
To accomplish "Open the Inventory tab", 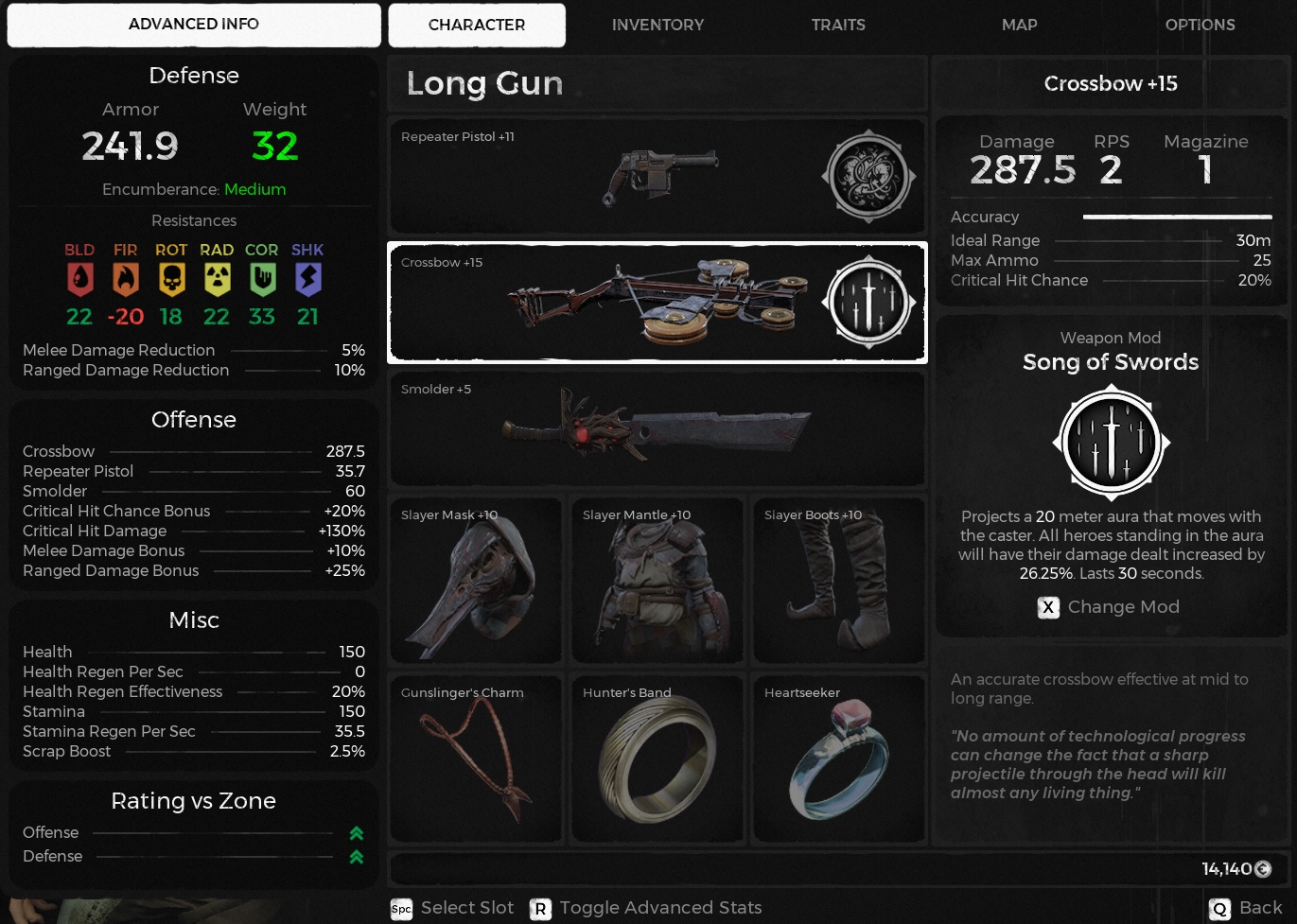I will click(657, 25).
